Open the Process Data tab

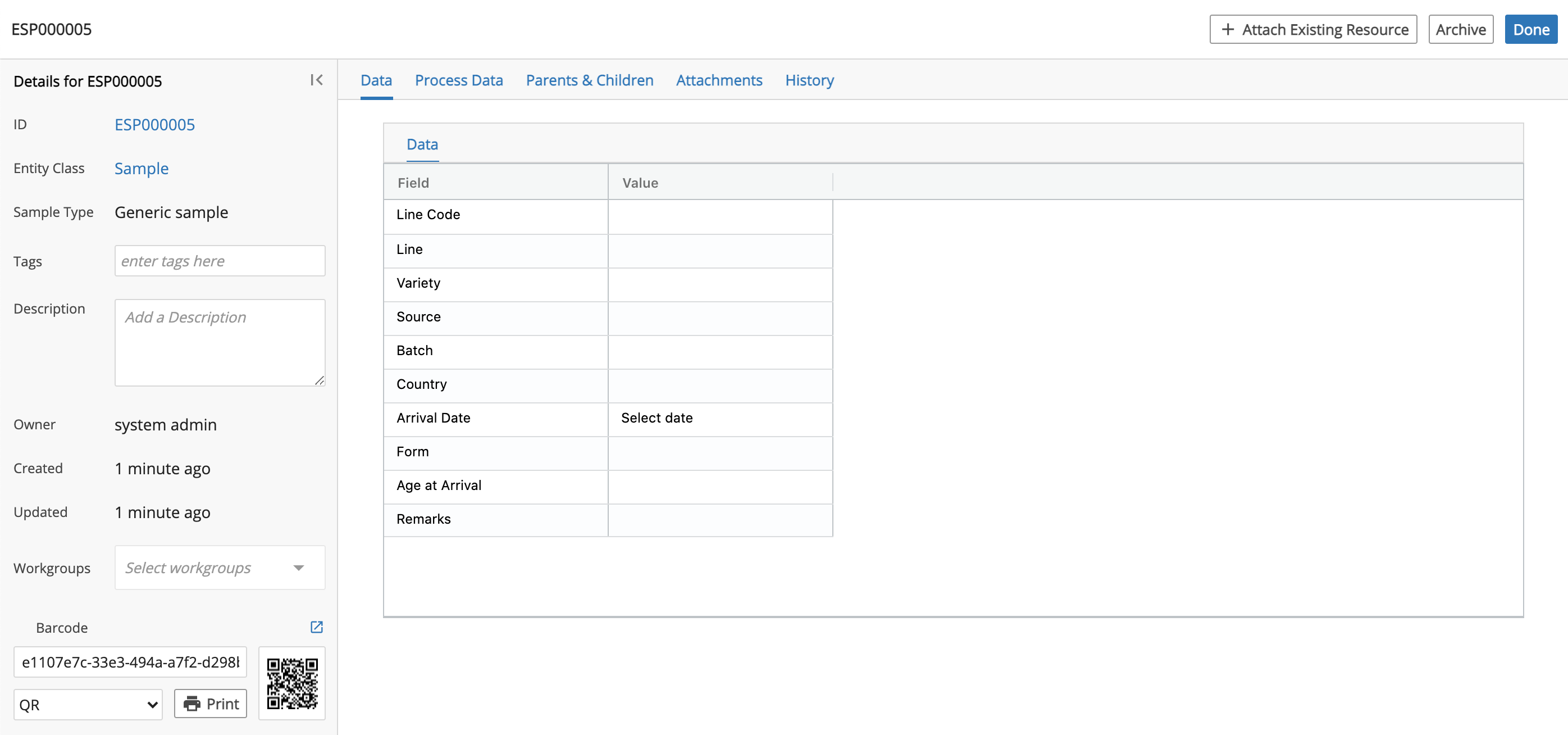click(459, 80)
